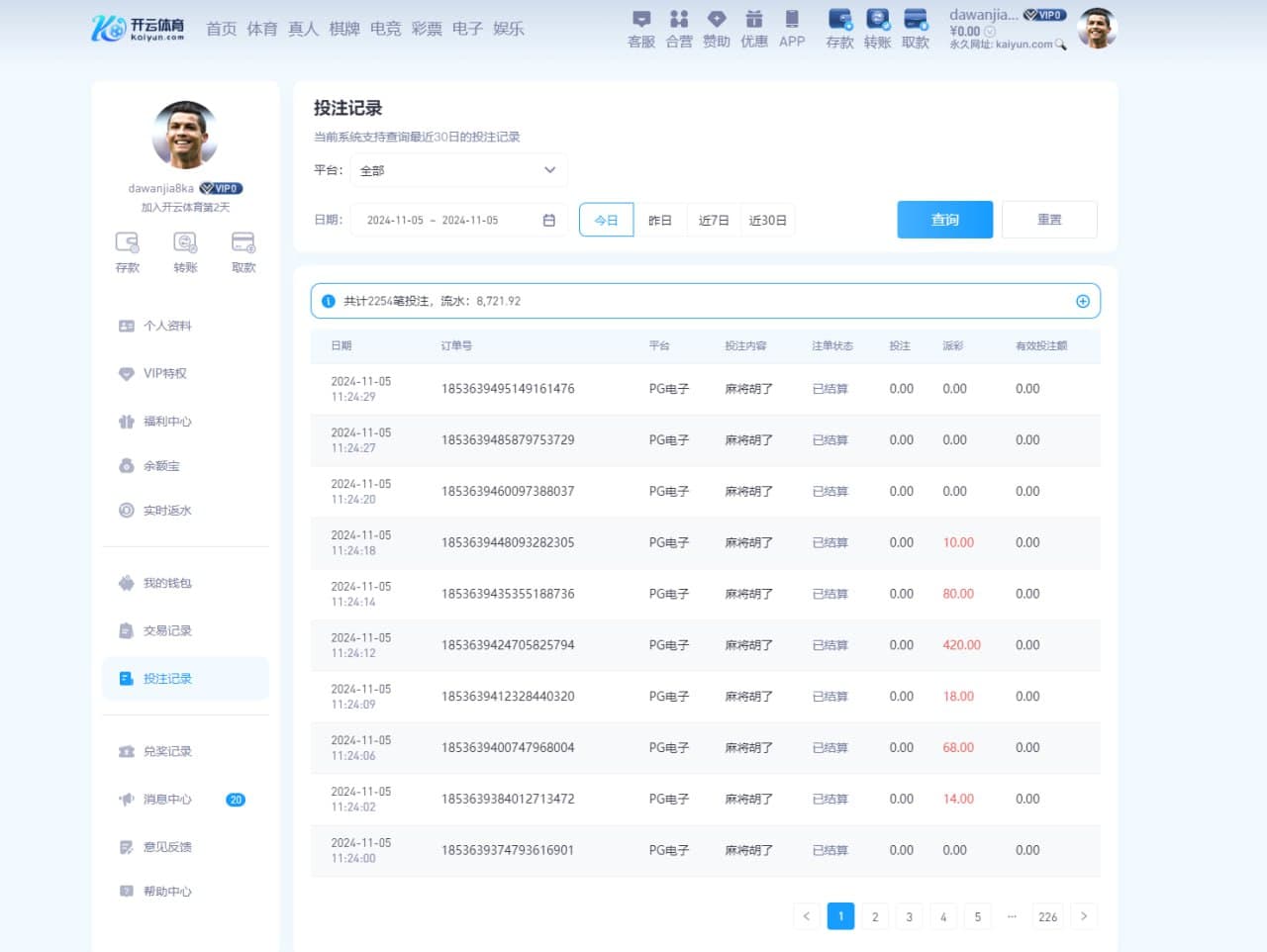The height and width of the screenshot is (952, 1267).
Task: Open 转账 transfer icon in sidebar
Action: coord(185,243)
